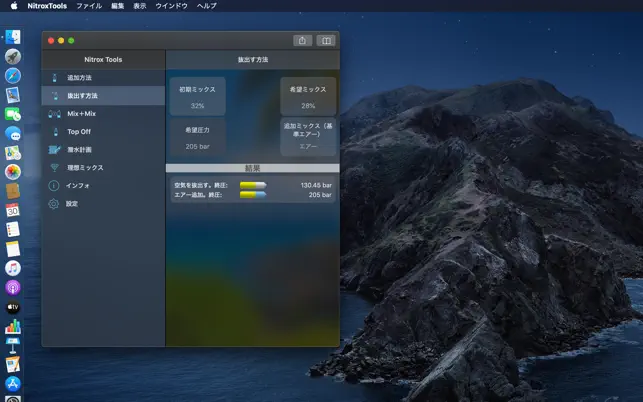Open Photos from the dock
643x402 pixels.
coord(13,172)
